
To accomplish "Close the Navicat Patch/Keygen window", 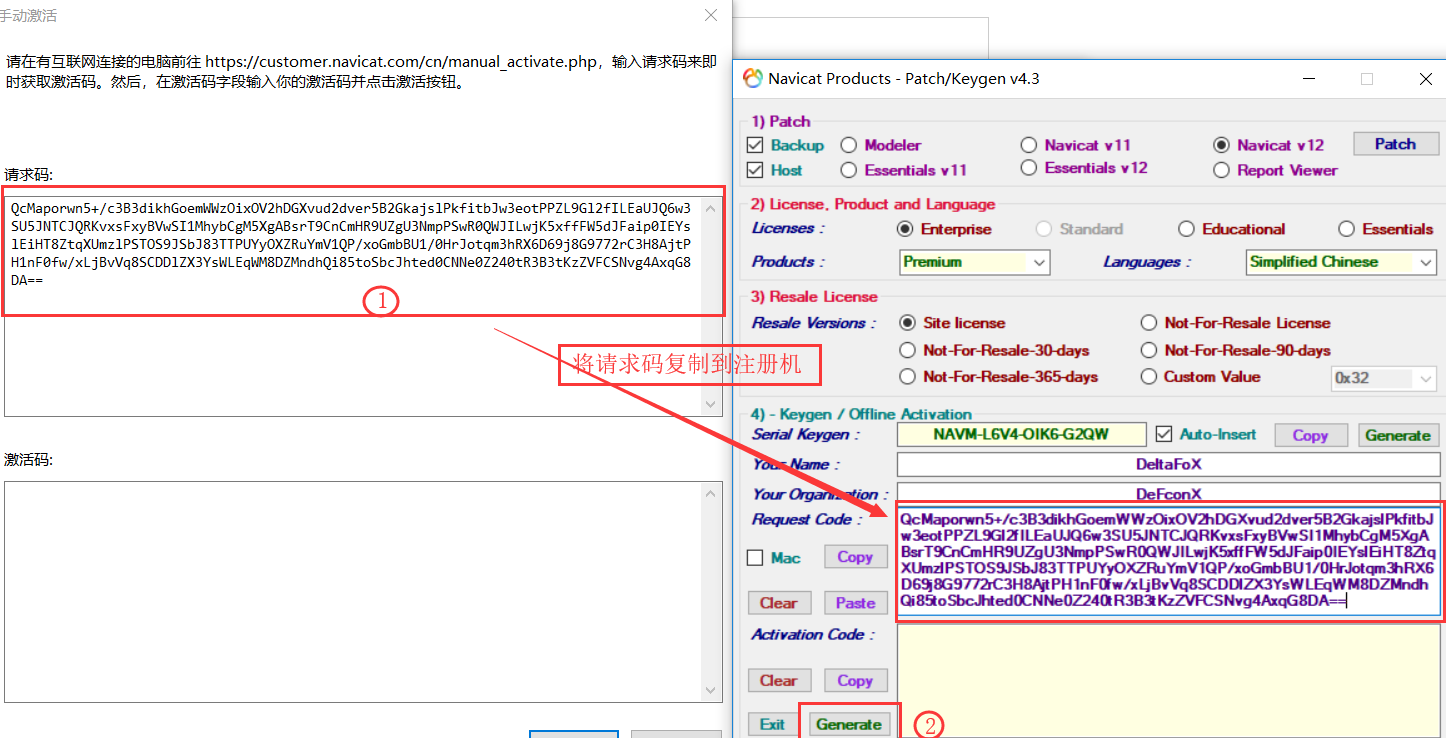I will [x=1425, y=79].
